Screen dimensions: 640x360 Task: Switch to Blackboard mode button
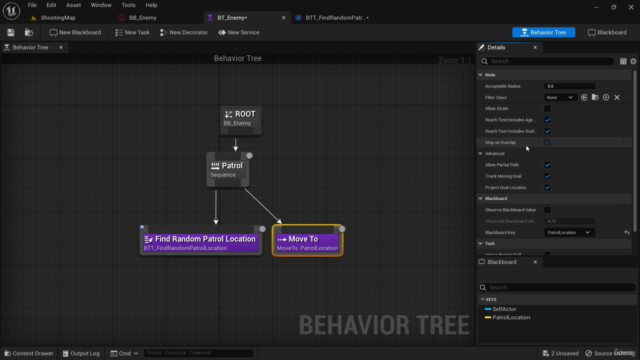[x=607, y=32]
